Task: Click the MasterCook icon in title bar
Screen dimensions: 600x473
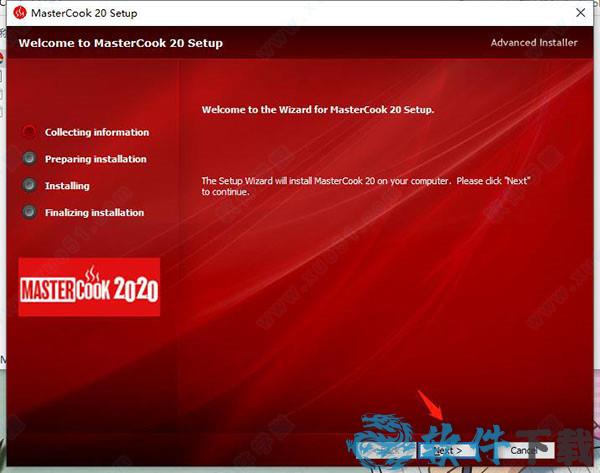Action: point(17,13)
